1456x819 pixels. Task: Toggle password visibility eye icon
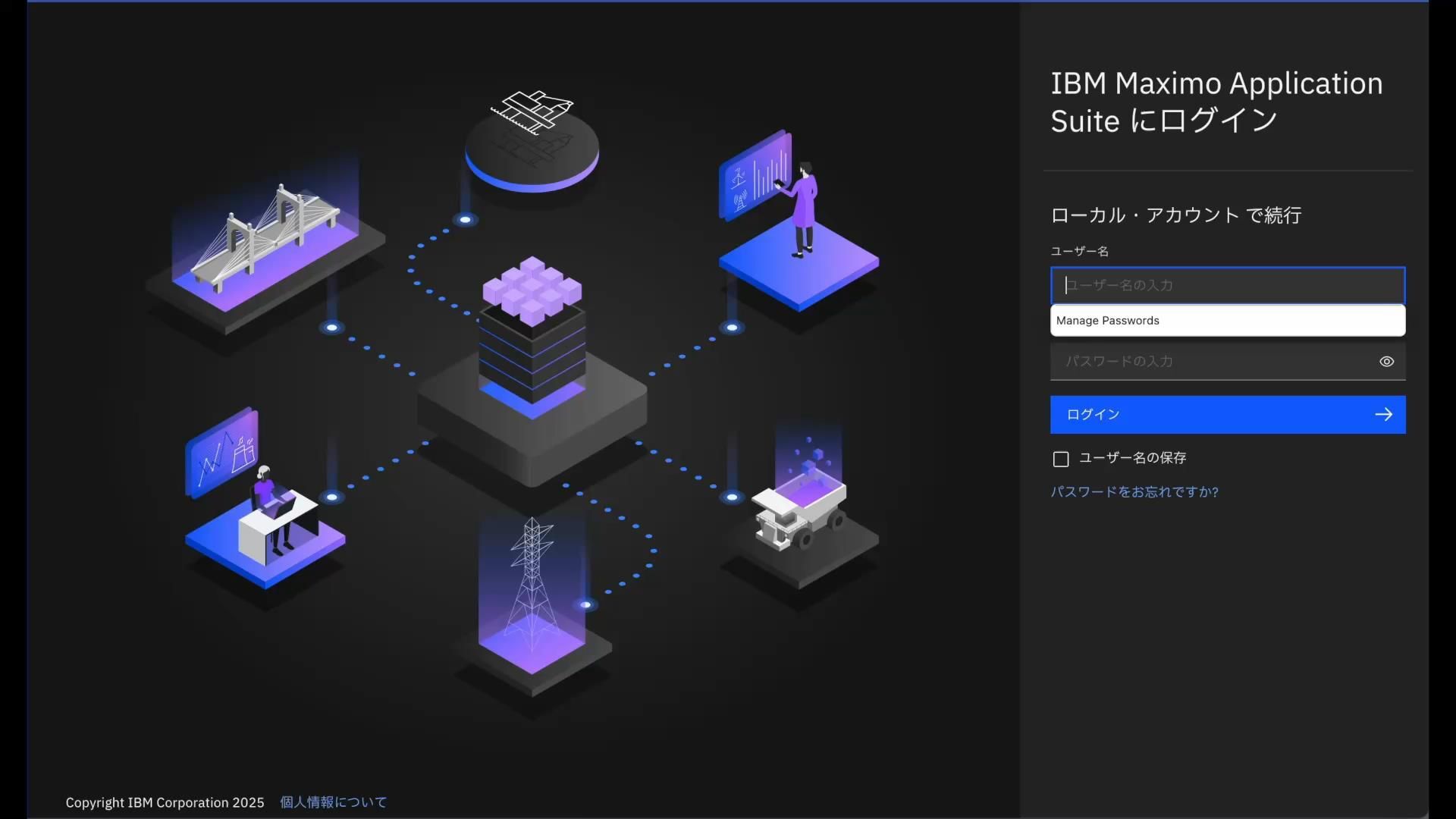(x=1386, y=362)
